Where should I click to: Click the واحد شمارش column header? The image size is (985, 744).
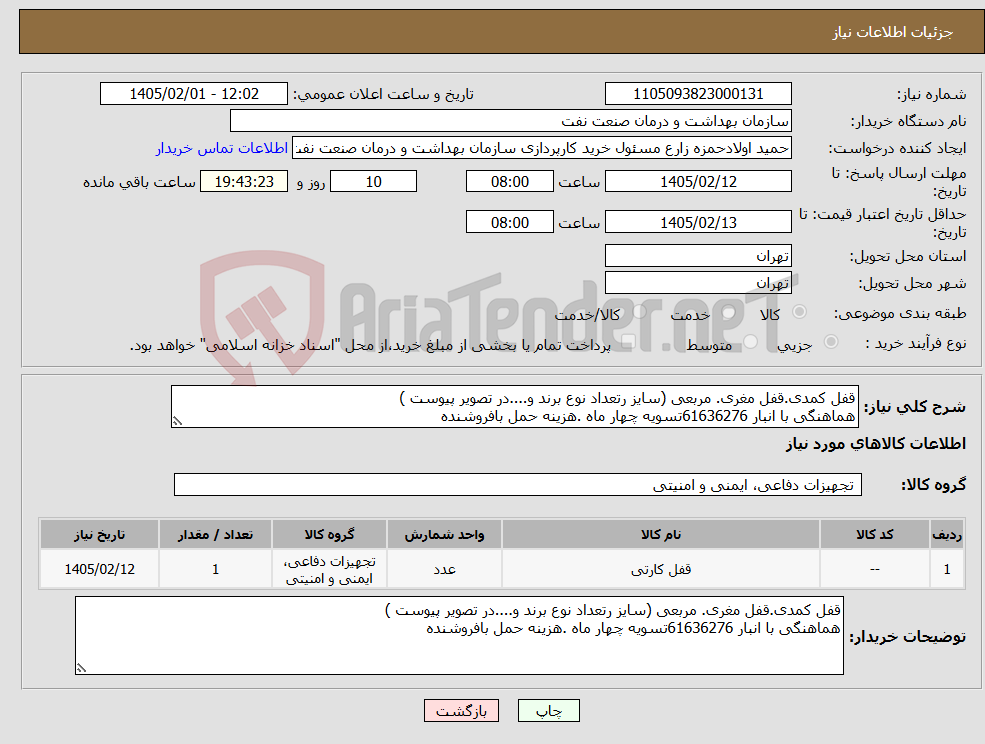(444, 534)
